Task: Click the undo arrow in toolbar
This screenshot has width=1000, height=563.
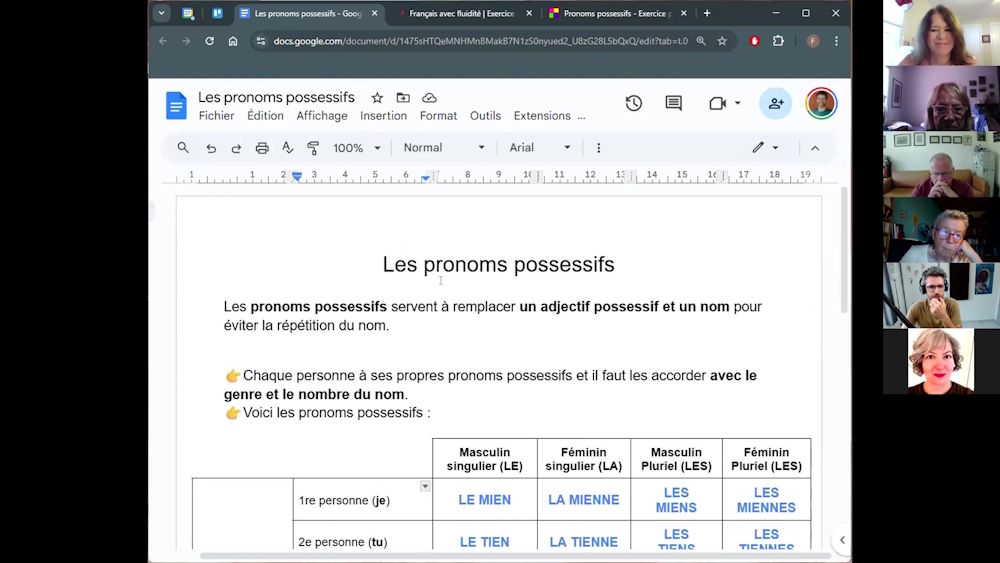Action: (x=211, y=148)
